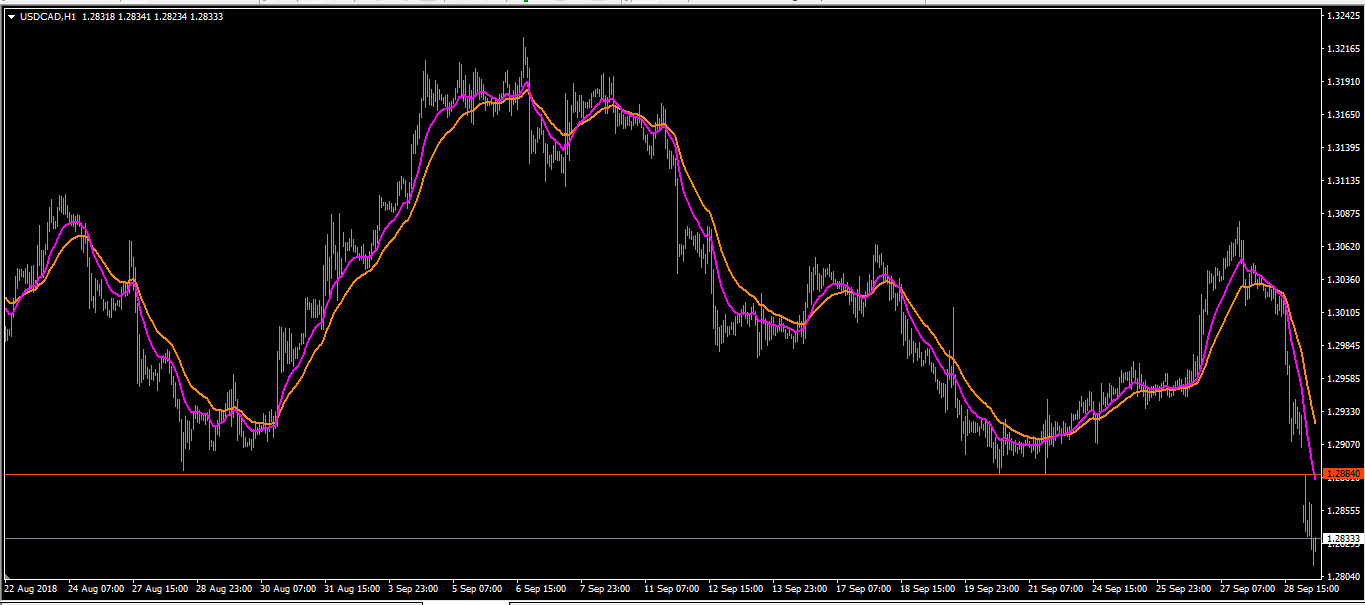Click the 28 Sep 15:00 time label
This screenshot has width=1365, height=605.
[x=1313, y=589]
